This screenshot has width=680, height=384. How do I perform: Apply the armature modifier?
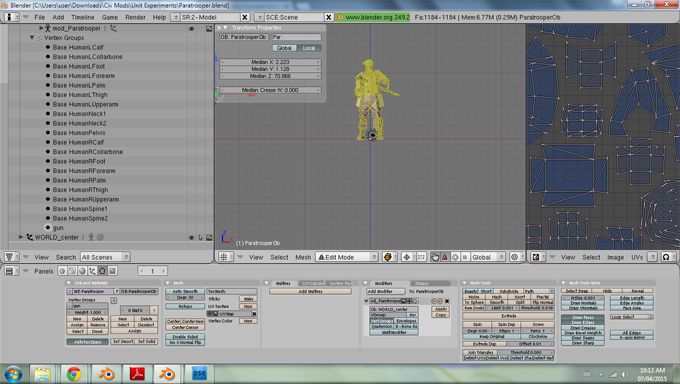[441, 309]
